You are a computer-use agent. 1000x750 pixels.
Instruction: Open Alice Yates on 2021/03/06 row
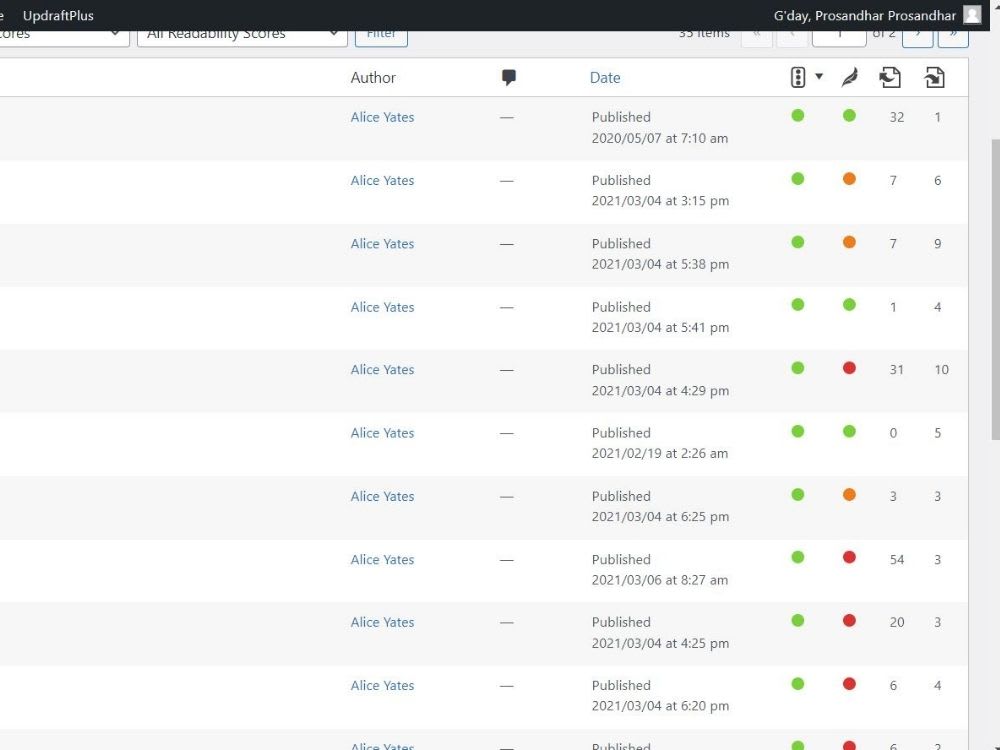click(382, 559)
